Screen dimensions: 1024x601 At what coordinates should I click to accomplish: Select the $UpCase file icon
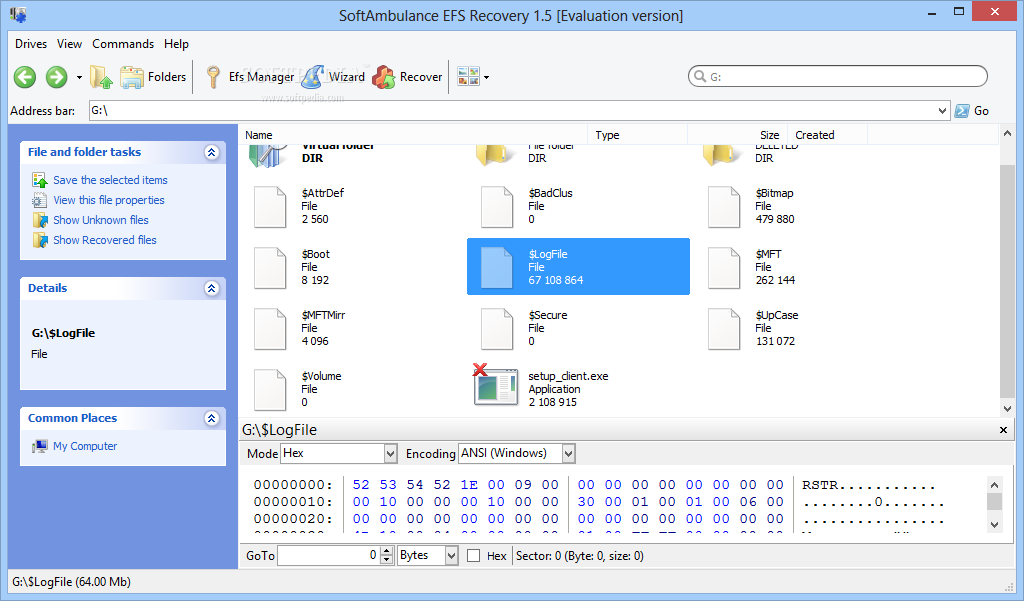point(724,329)
